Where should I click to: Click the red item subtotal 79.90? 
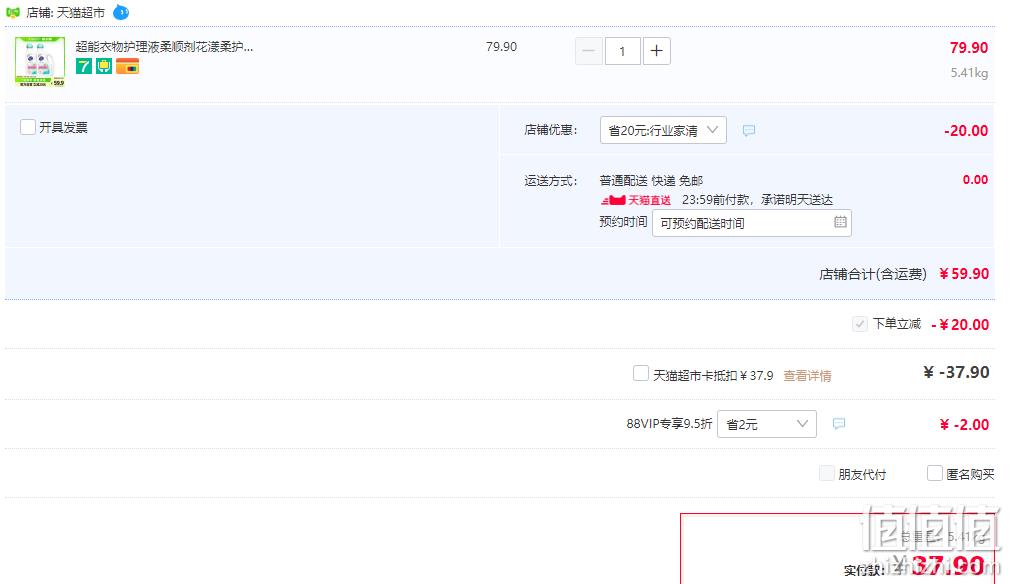pos(969,48)
